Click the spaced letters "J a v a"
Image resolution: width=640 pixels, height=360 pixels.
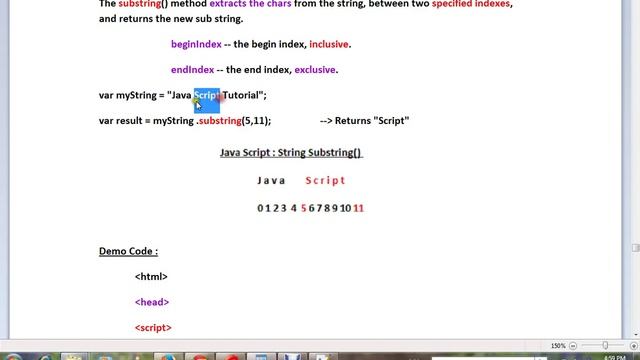[x=271, y=180]
